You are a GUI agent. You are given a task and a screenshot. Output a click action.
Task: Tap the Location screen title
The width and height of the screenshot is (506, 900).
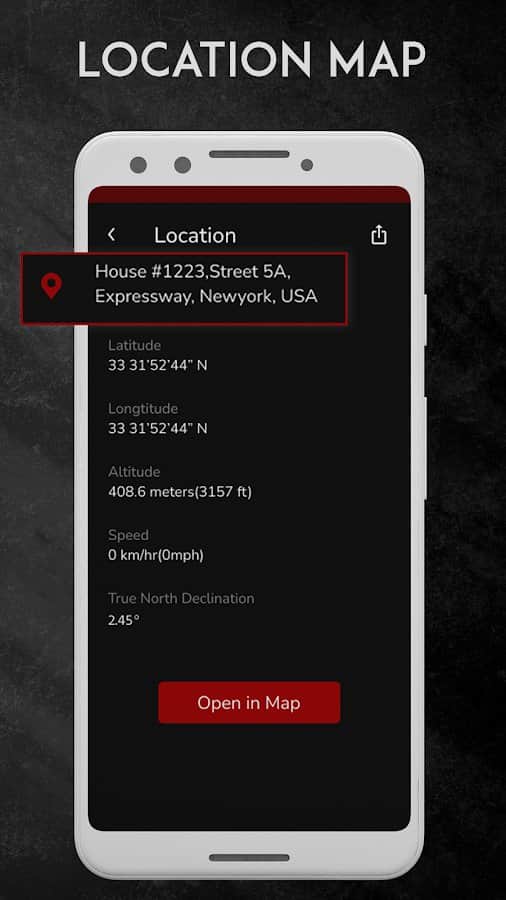195,235
